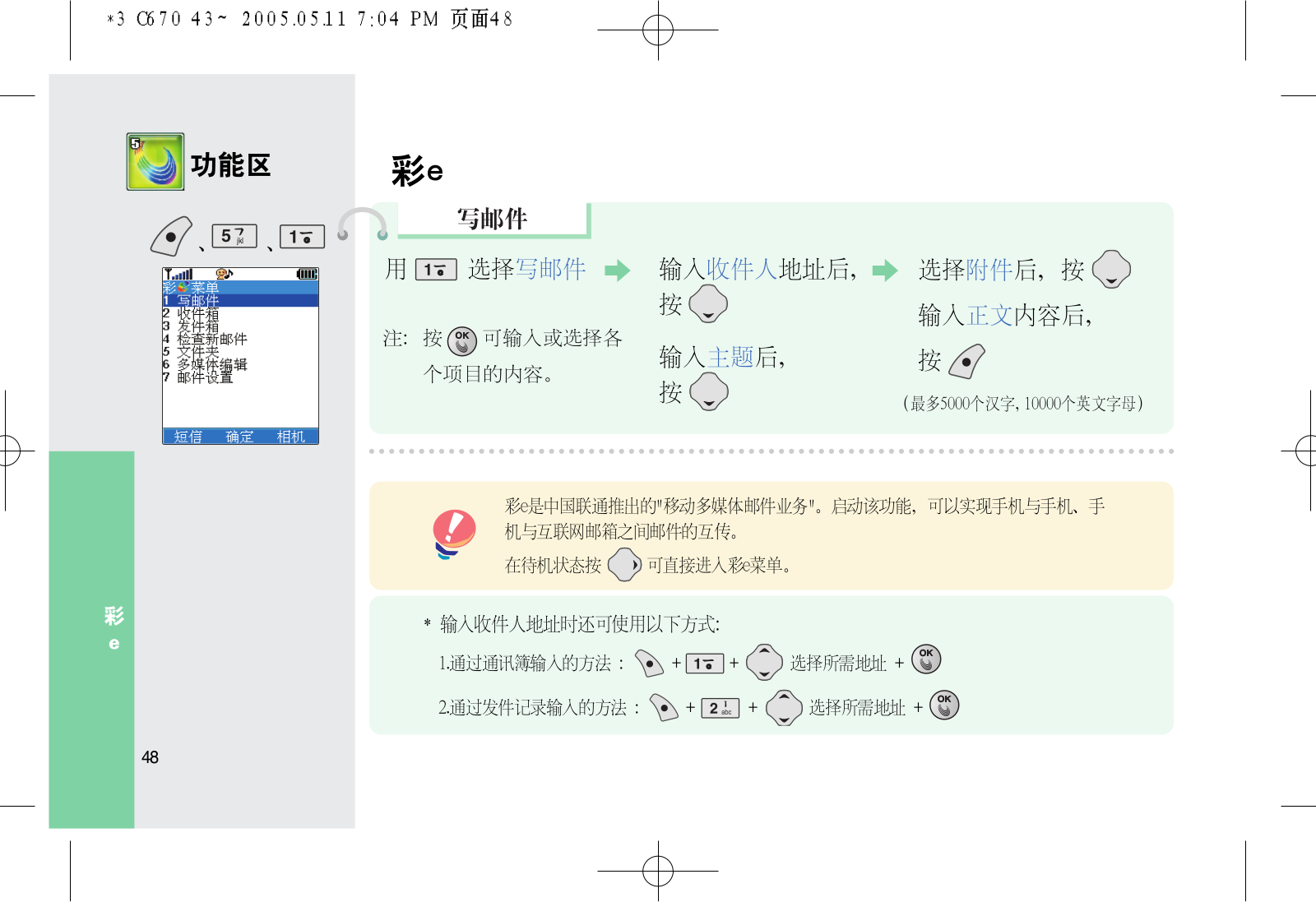Click the blue 收件人 text
The width and height of the screenshot is (1316, 902).
tap(742, 269)
